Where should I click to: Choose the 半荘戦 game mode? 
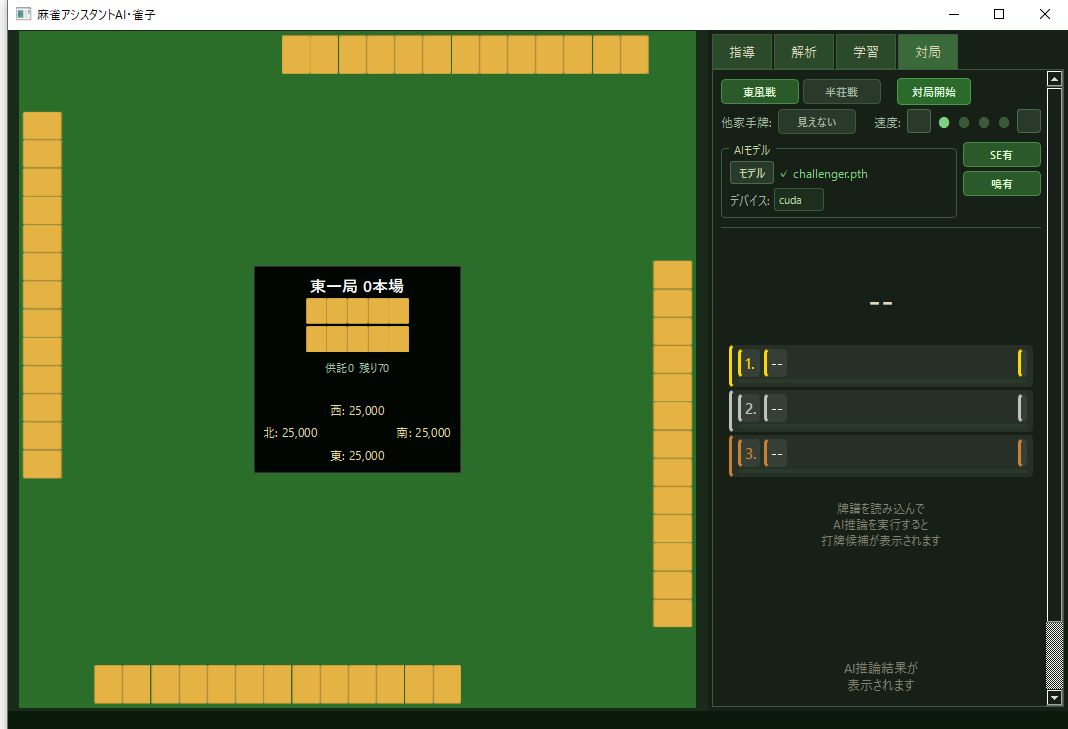pos(842,92)
